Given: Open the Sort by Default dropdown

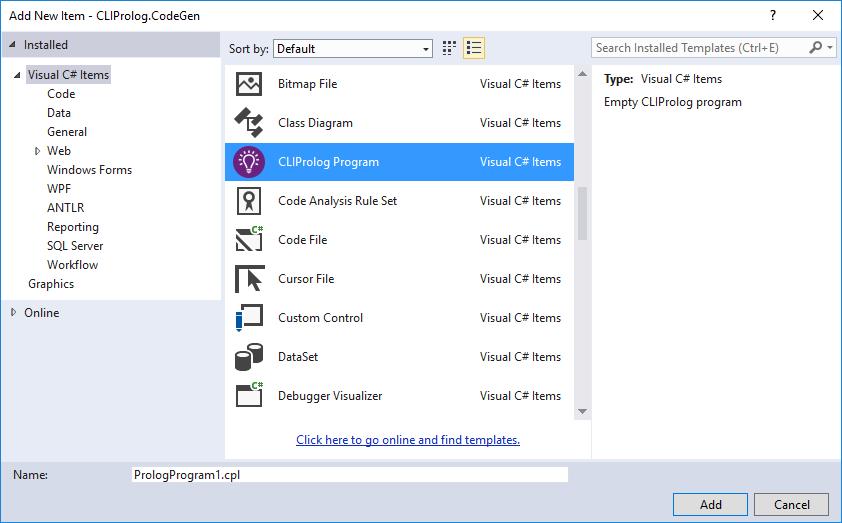Looking at the screenshot, I should (x=353, y=49).
